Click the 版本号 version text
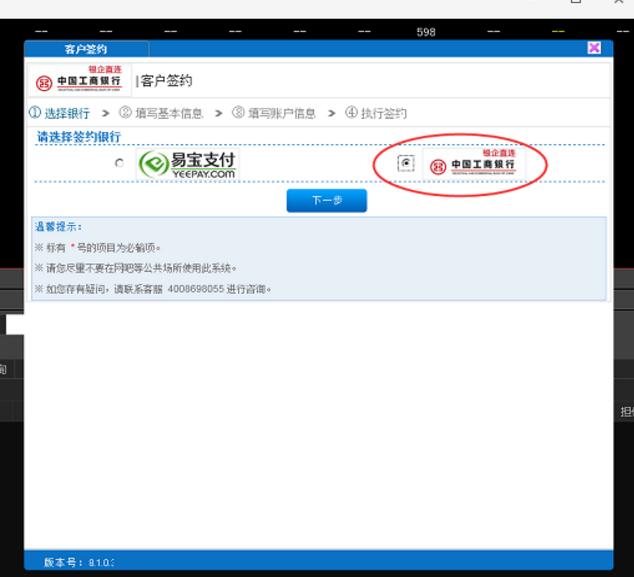This screenshot has width=634, height=577. [x=79, y=562]
